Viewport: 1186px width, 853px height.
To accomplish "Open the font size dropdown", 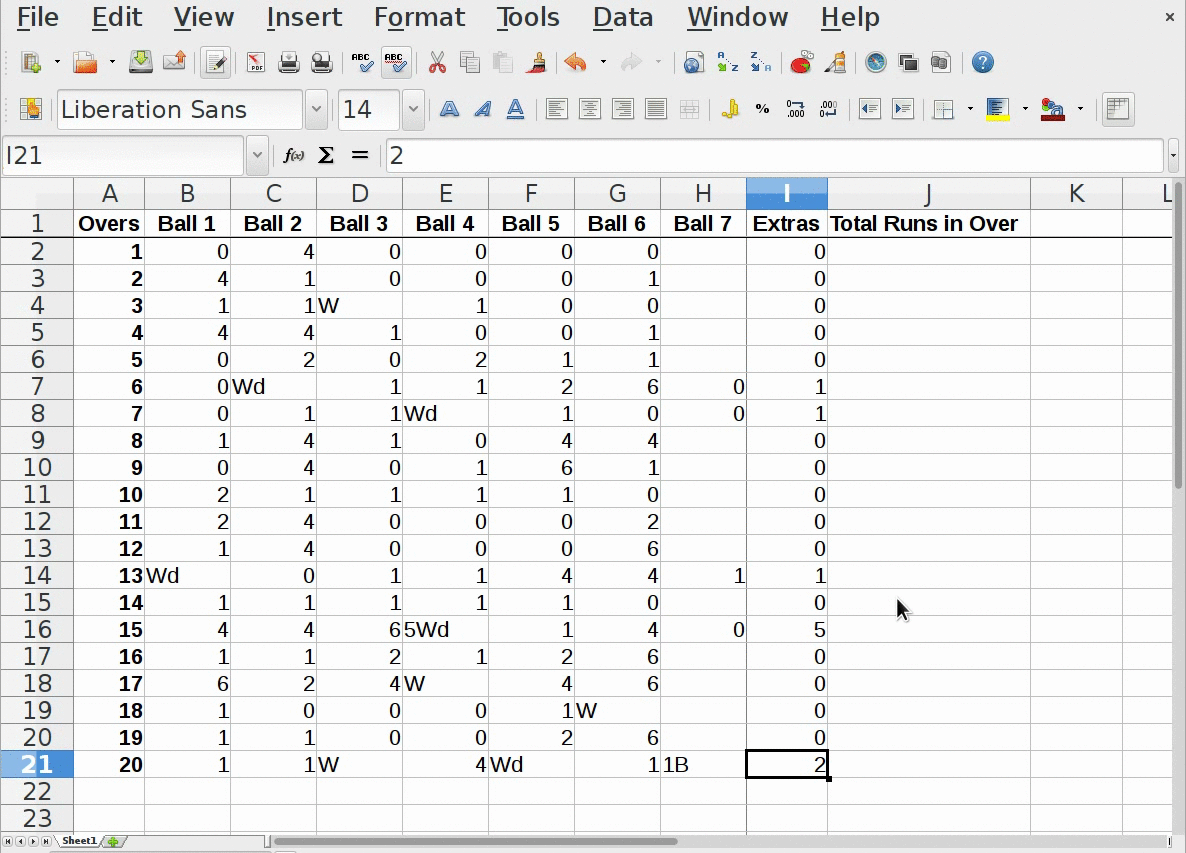I will [413, 110].
